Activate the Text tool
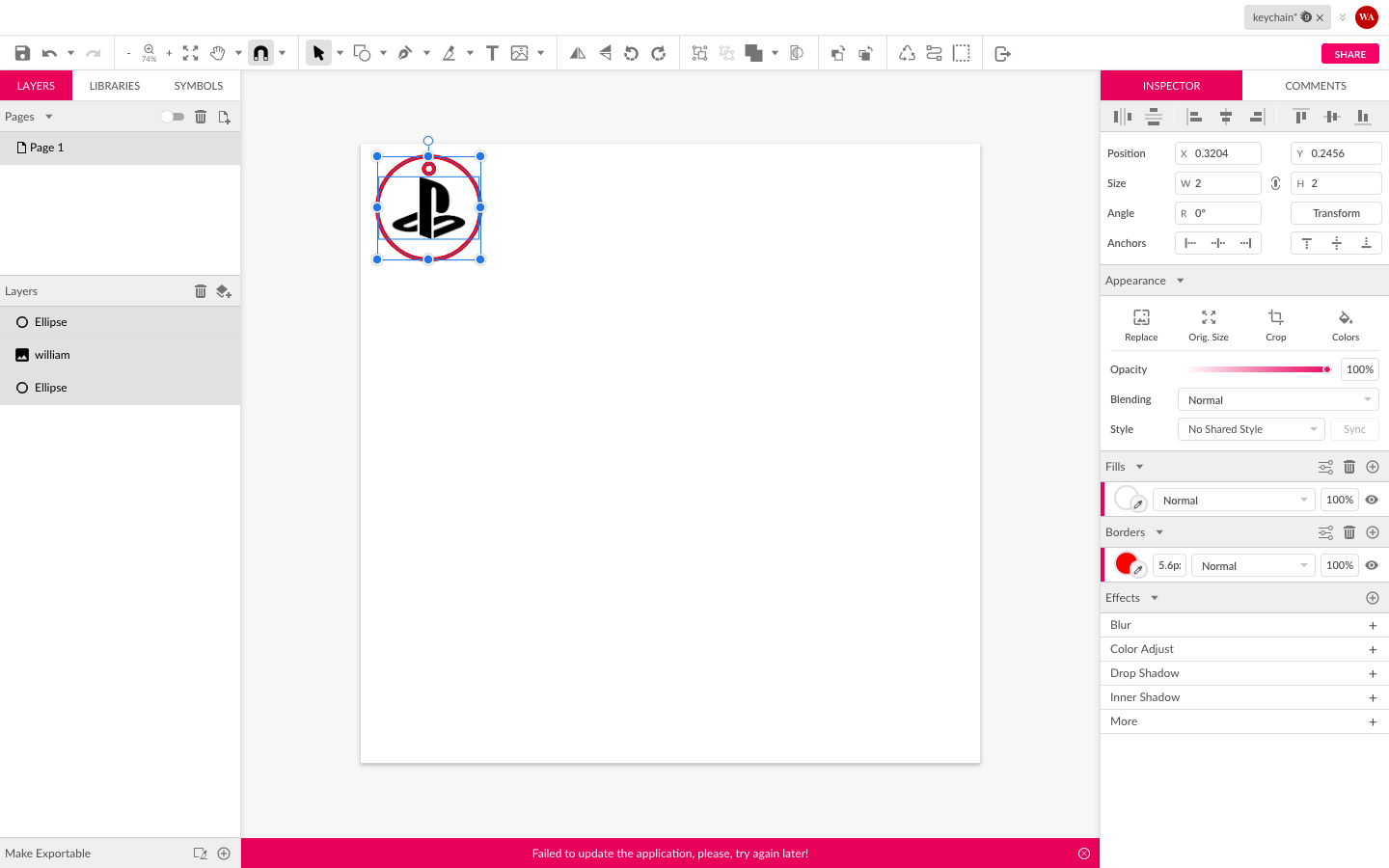Screen dimensions: 1389x868 pos(492,53)
